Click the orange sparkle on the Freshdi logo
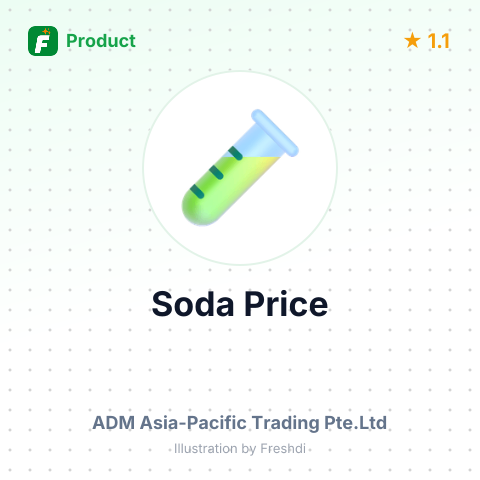 click(46, 31)
